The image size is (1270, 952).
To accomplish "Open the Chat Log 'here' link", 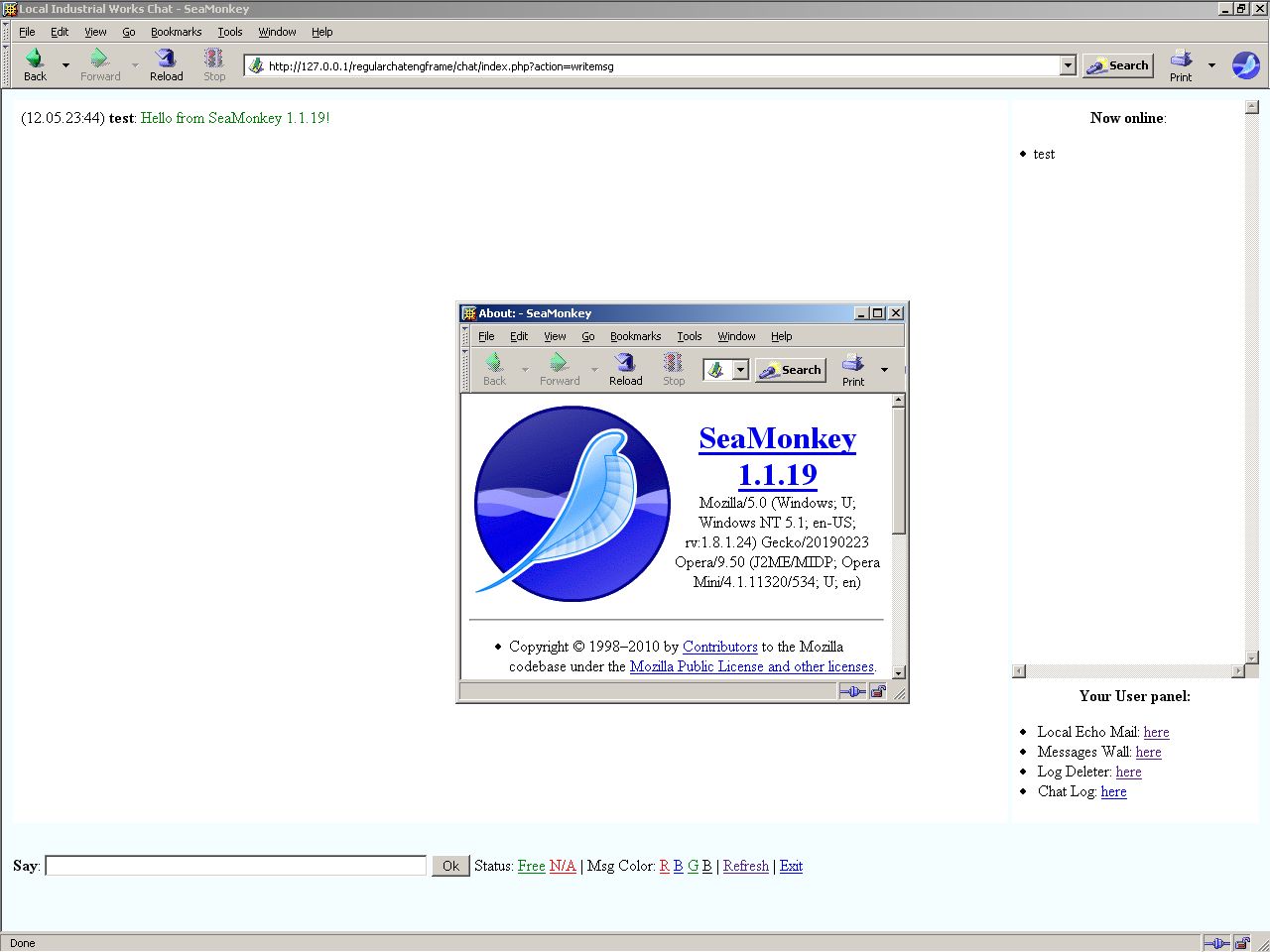I will point(1113,791).
